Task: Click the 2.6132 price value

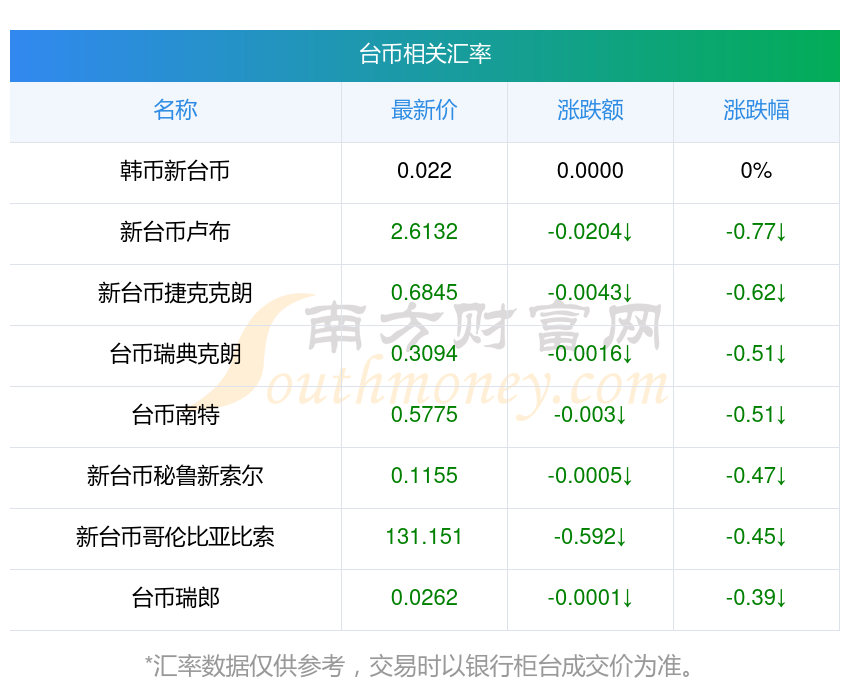Action: (x=424, y=232)
